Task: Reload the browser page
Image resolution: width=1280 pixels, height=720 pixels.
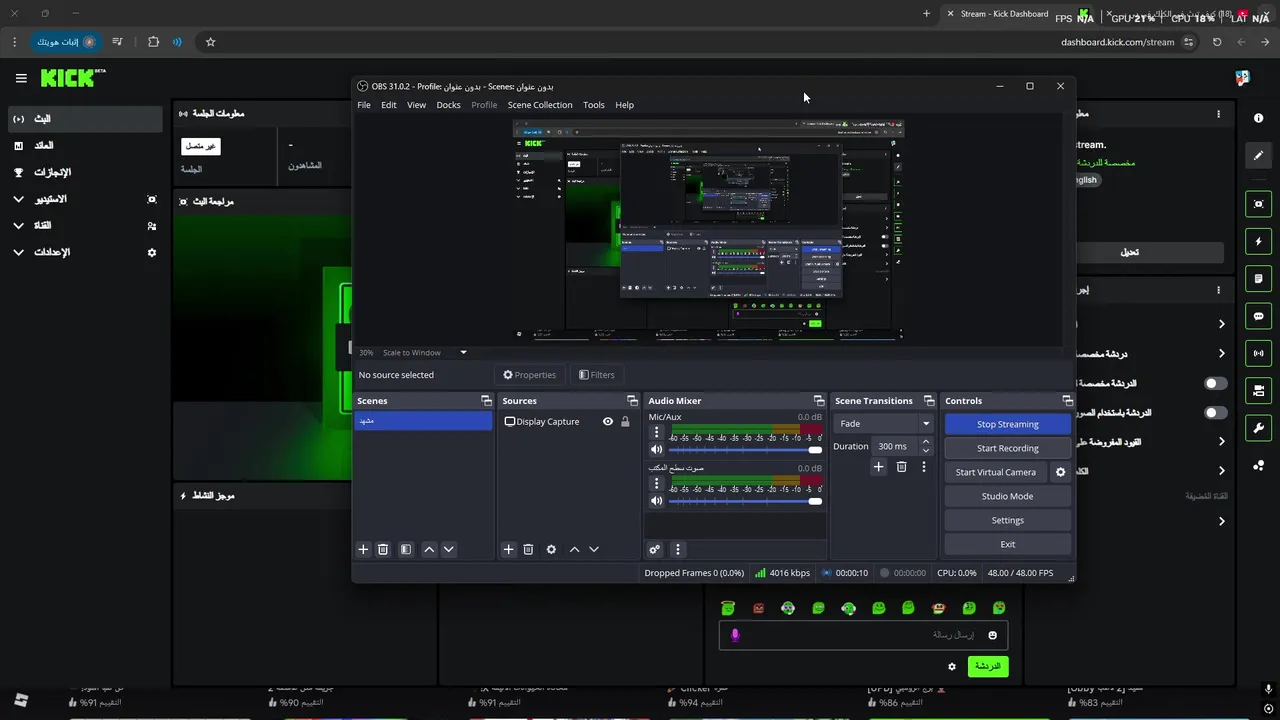Action: [1217, 42]
